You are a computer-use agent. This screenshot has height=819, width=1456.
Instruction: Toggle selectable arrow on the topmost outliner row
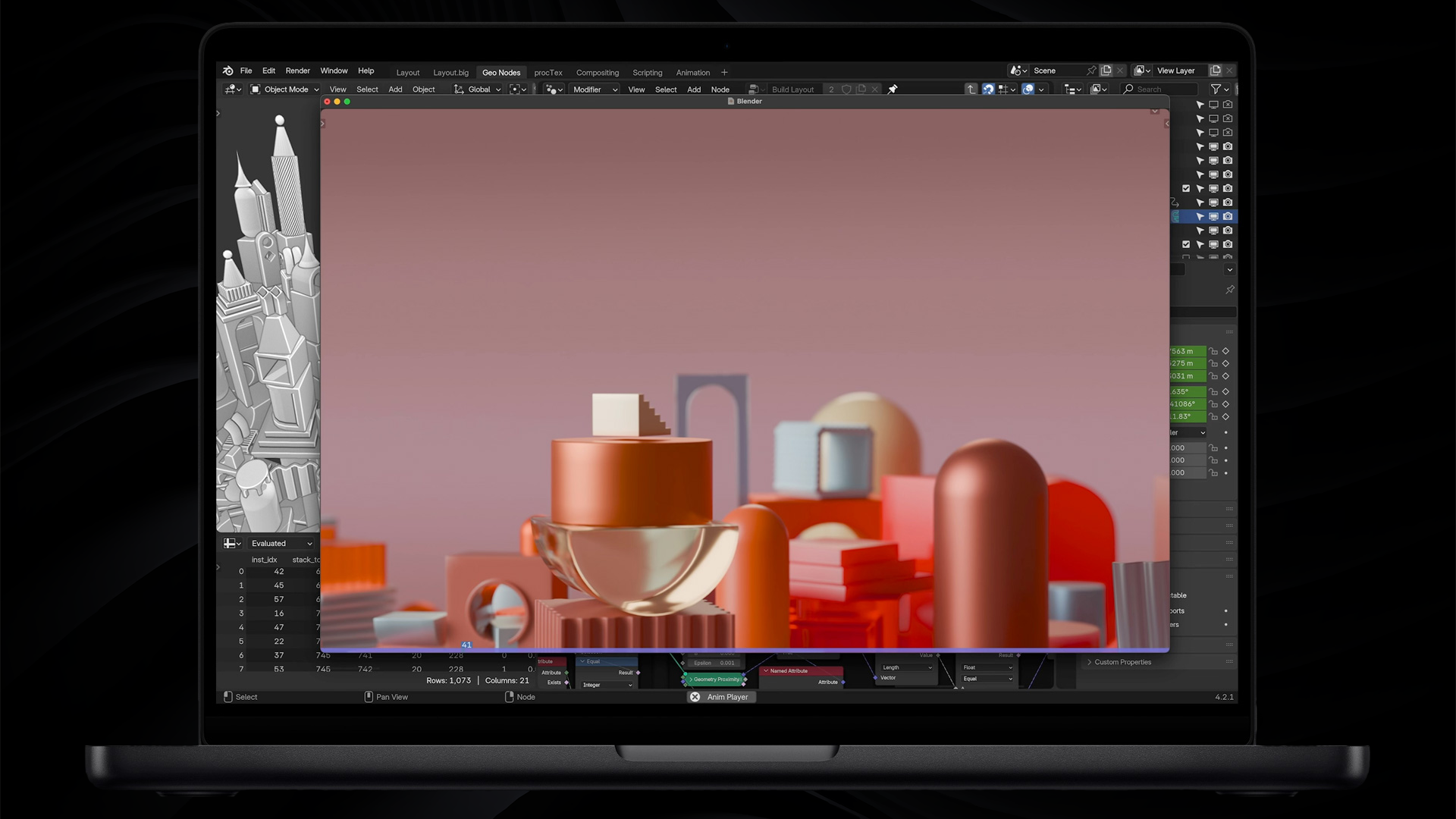tap(1200, 105)
